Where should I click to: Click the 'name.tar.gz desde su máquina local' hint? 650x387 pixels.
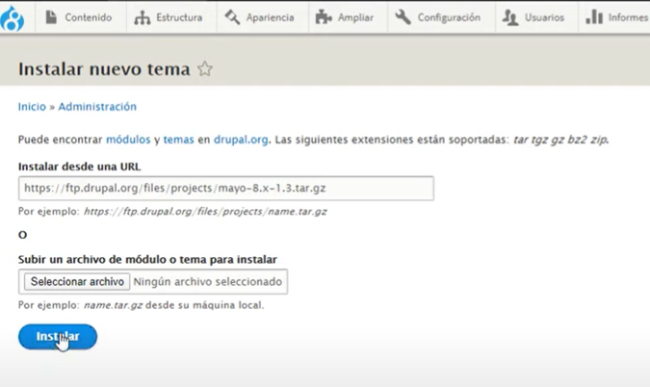coord(173,305)
